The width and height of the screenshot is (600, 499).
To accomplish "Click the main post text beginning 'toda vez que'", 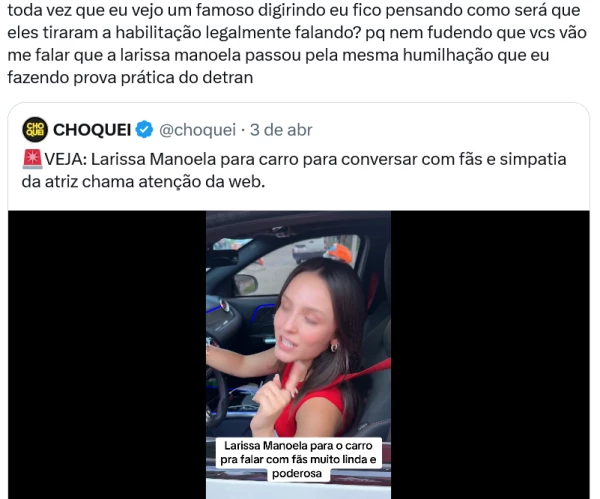I will [297, 44].
